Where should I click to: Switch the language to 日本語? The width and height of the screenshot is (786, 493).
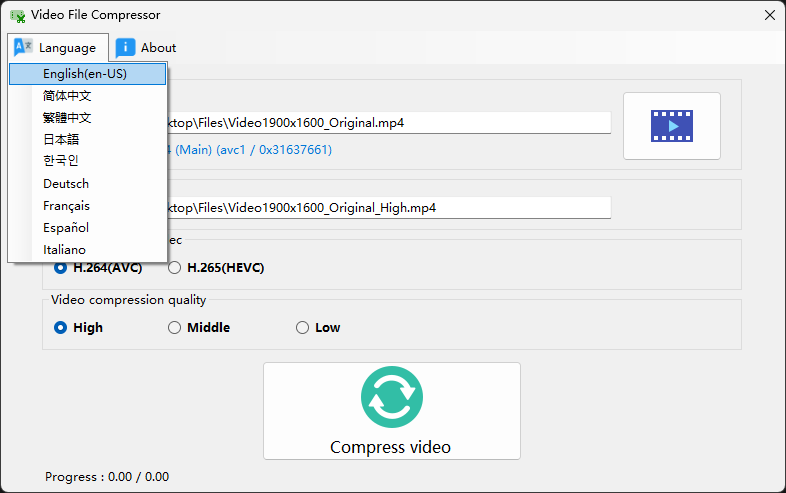pyautogui.click(x=87, y=139)
